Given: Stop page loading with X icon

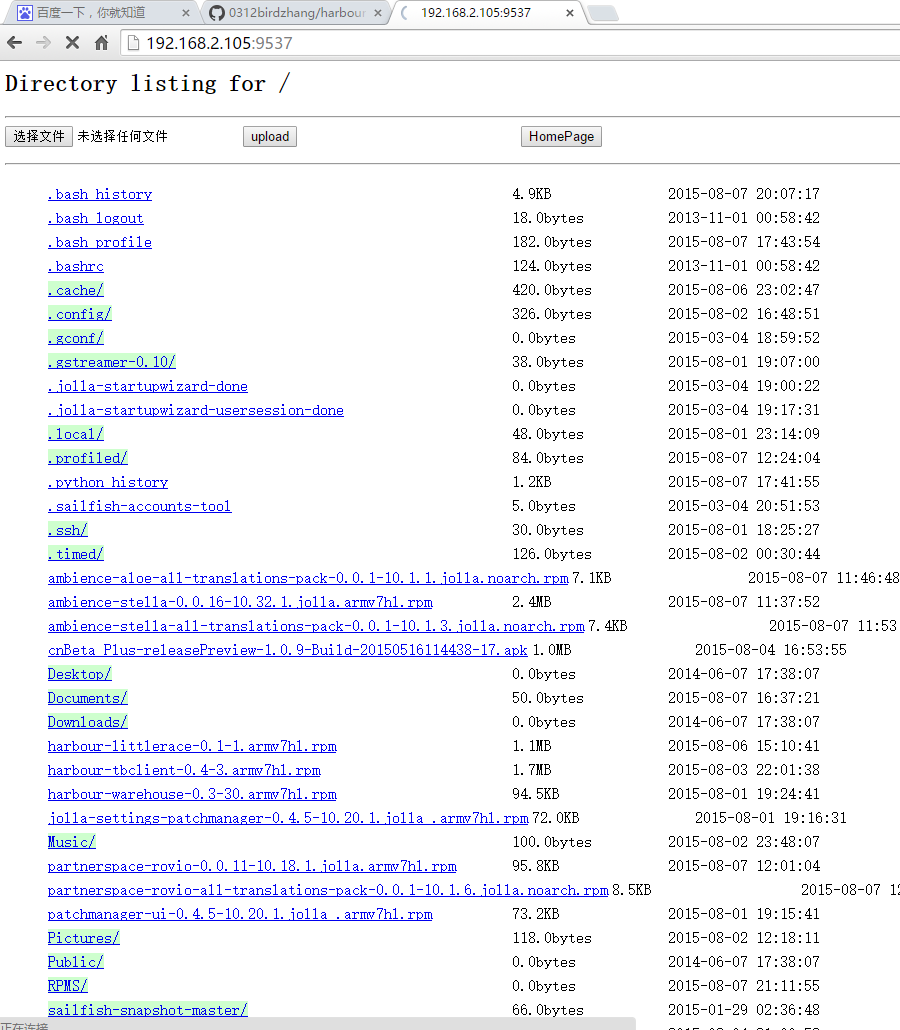Looking at the screenshot, I should tap(72, 43).
